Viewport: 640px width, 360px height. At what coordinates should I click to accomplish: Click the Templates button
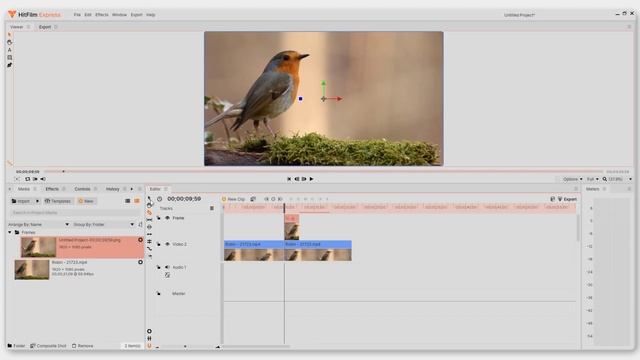(x=58, y=201)
